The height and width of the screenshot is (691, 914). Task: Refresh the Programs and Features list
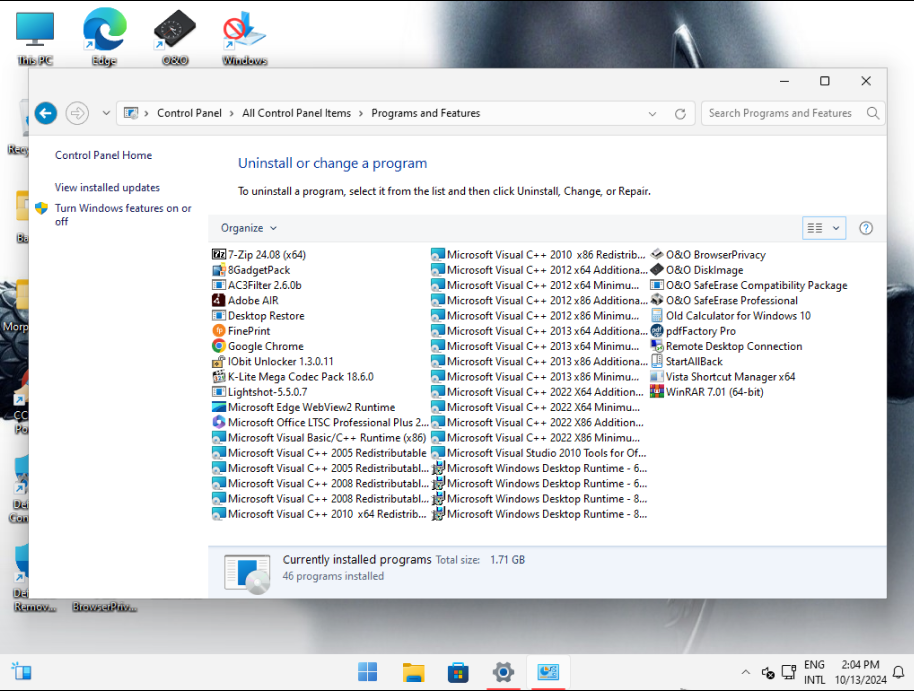[680, 114]
